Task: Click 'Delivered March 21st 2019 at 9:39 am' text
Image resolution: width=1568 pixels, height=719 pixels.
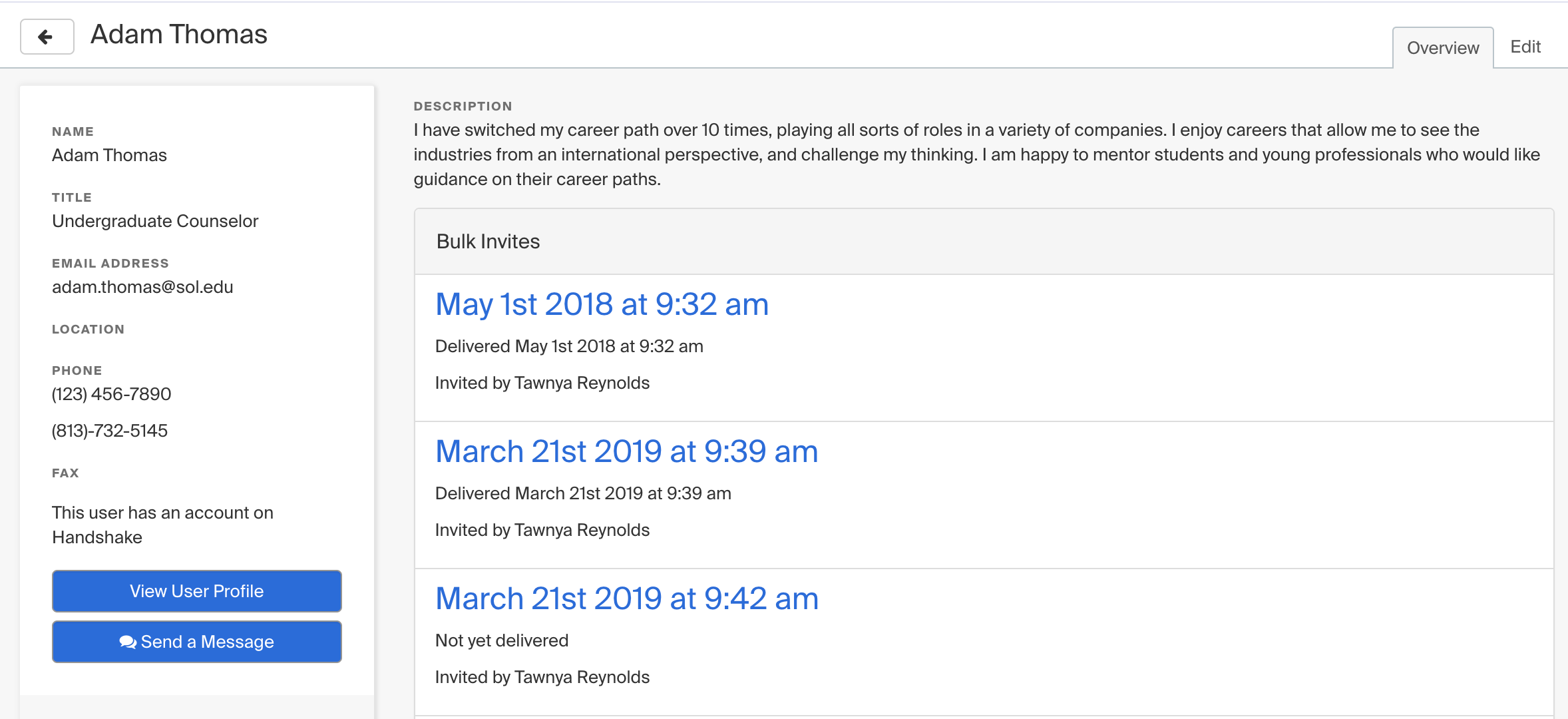Action: [x=582, y=493]
